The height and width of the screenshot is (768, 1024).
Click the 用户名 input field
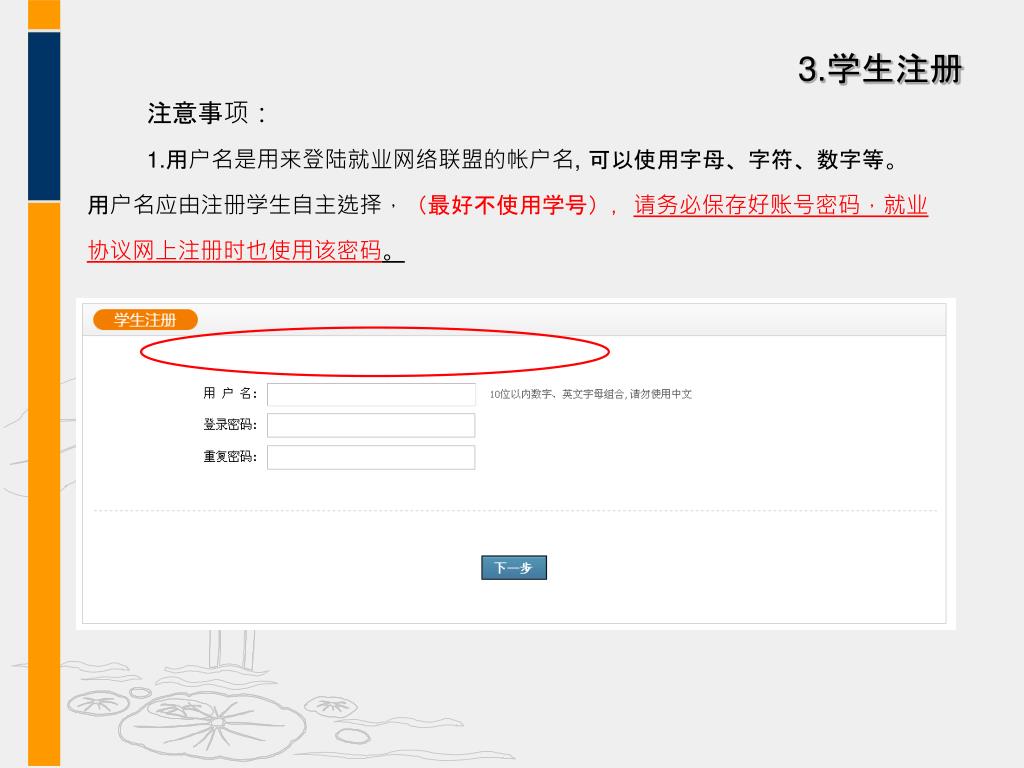tap(371, 394)
